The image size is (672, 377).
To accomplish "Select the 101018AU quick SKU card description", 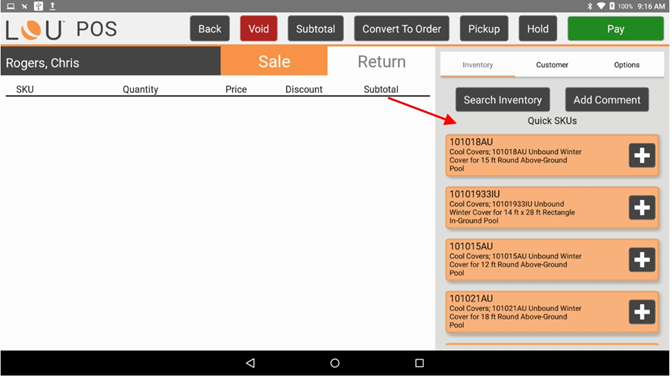I will [x=516, y=160].
